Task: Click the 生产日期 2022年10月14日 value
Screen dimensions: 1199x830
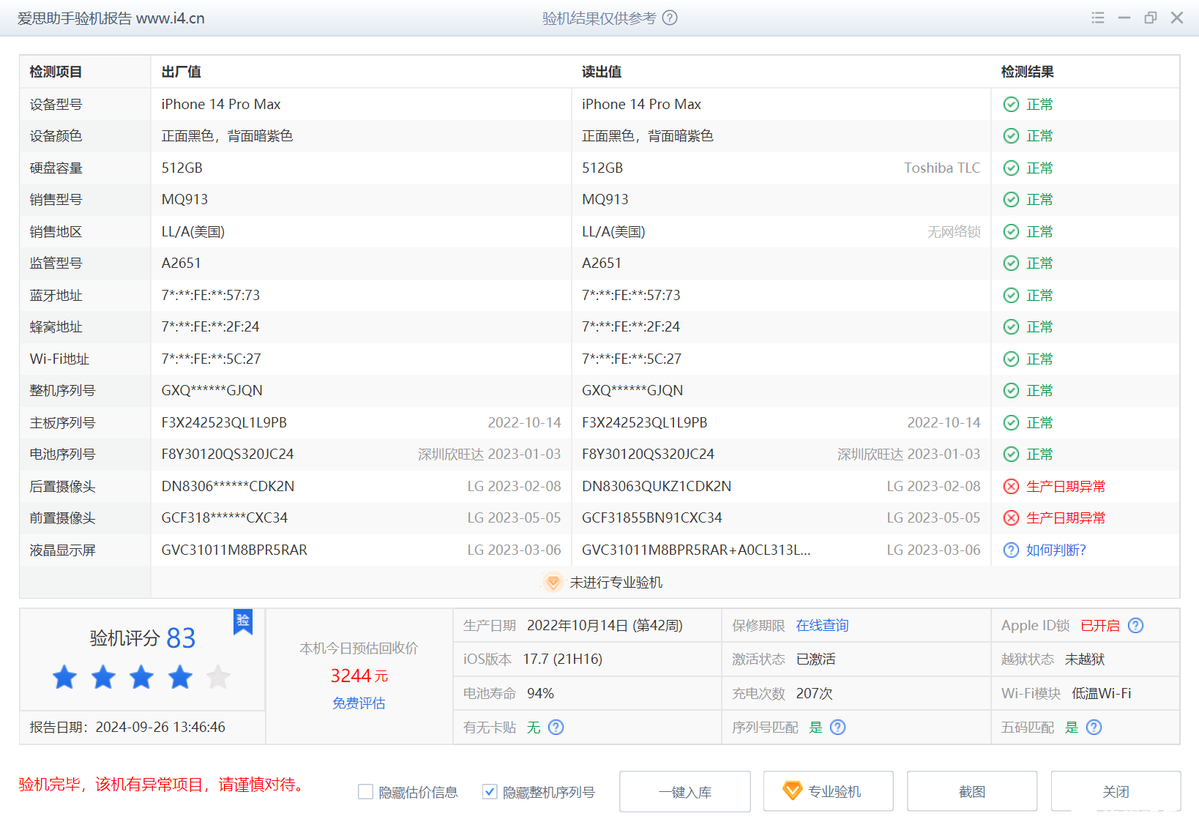Action: pyautogui.click(x=605, y=626)
